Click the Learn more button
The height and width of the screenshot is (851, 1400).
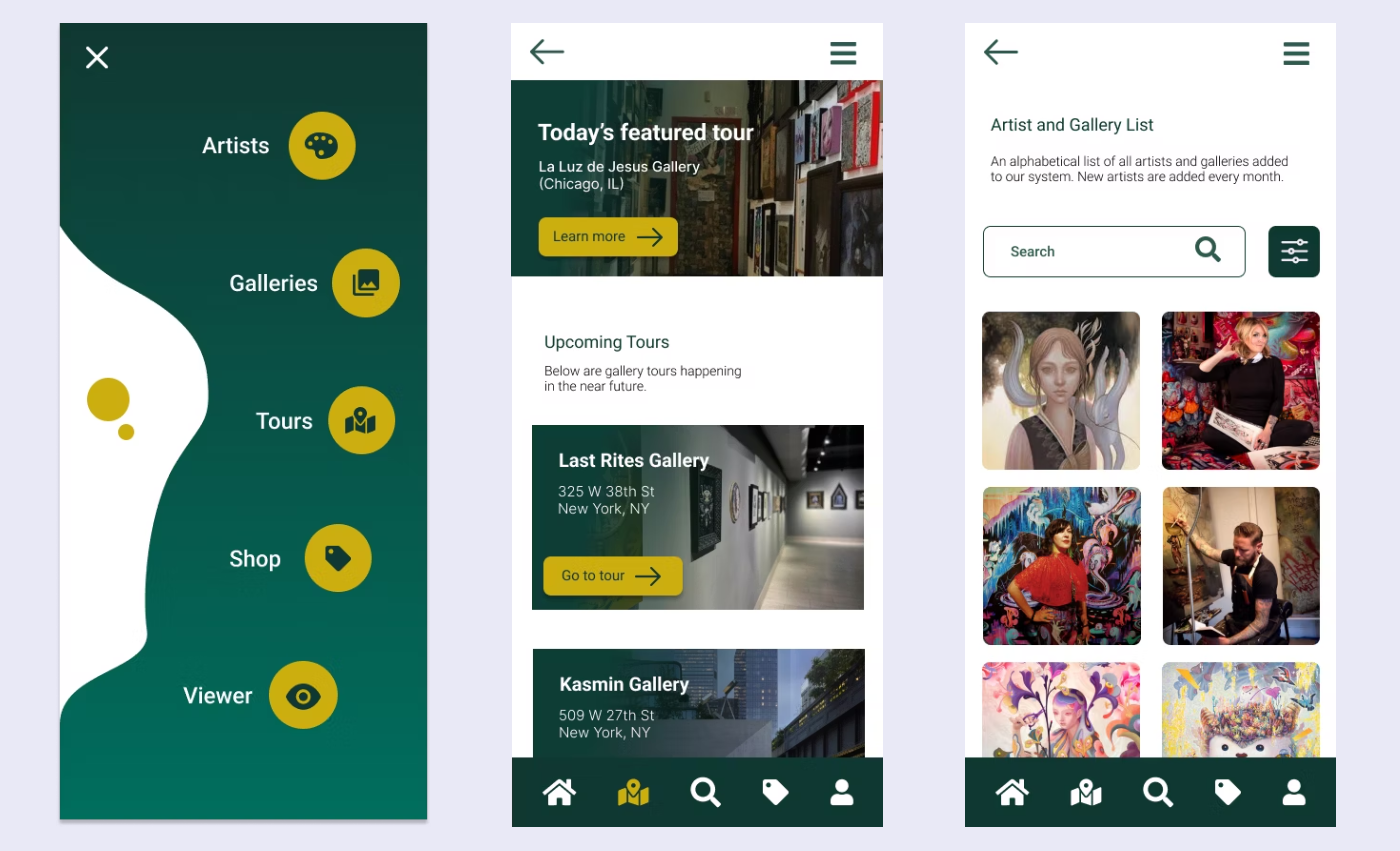point(608,237)
